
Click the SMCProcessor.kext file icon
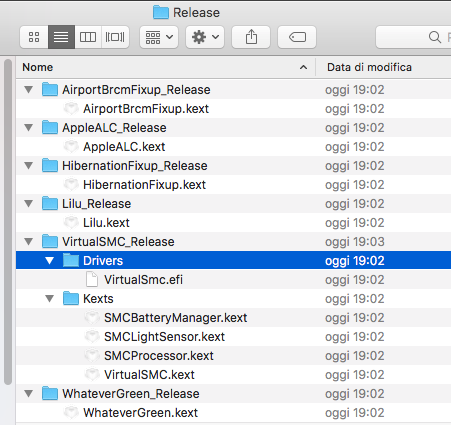click(x=92, y=356)
